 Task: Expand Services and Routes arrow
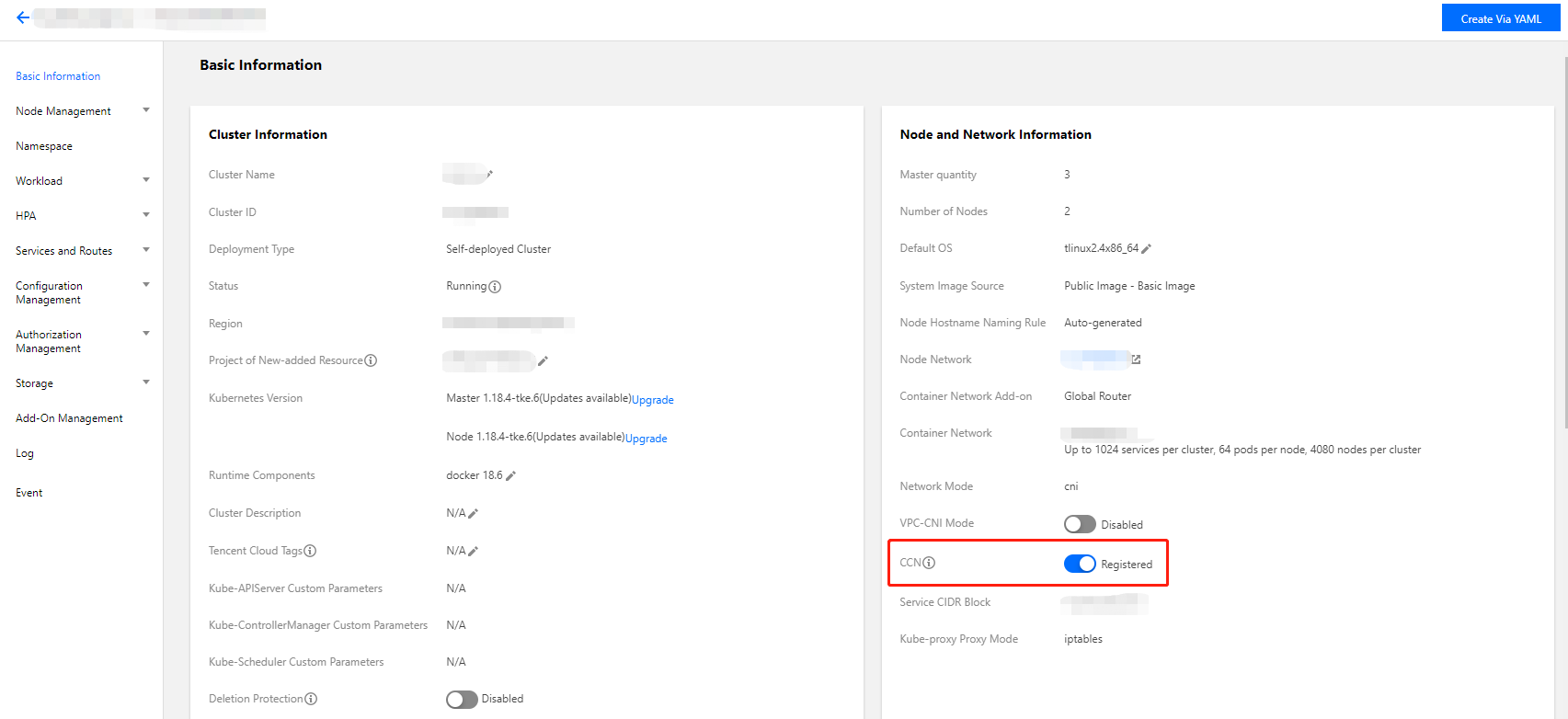click(x=146, y=250)
